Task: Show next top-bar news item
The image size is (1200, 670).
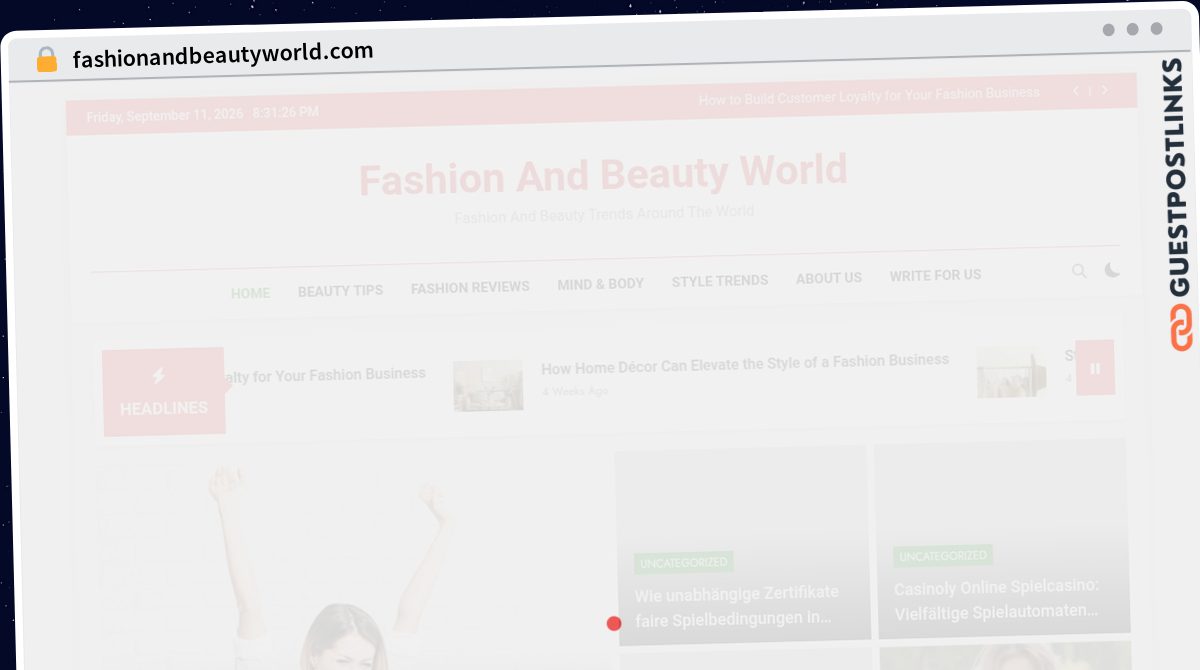Action: 1104,89
